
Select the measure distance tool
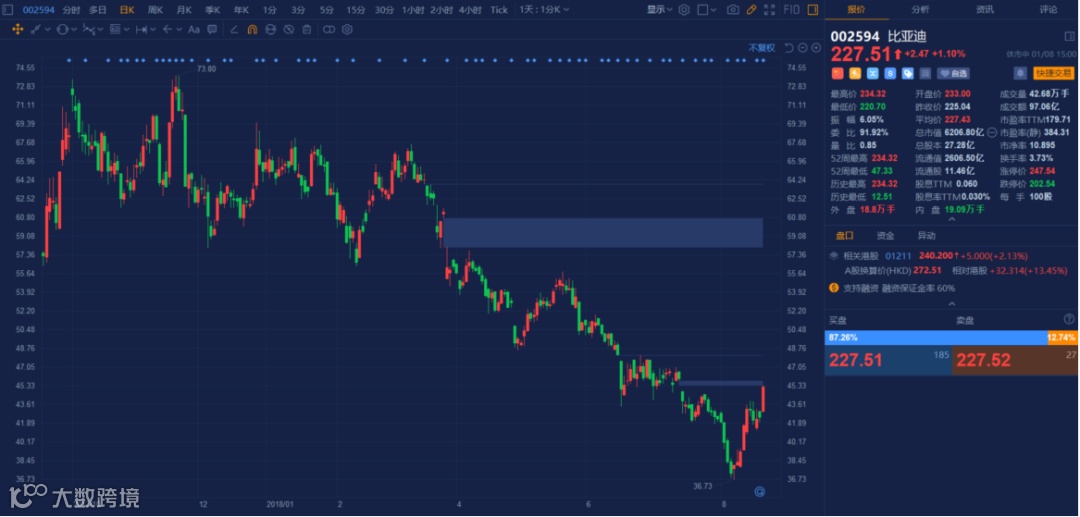[142, 30]
